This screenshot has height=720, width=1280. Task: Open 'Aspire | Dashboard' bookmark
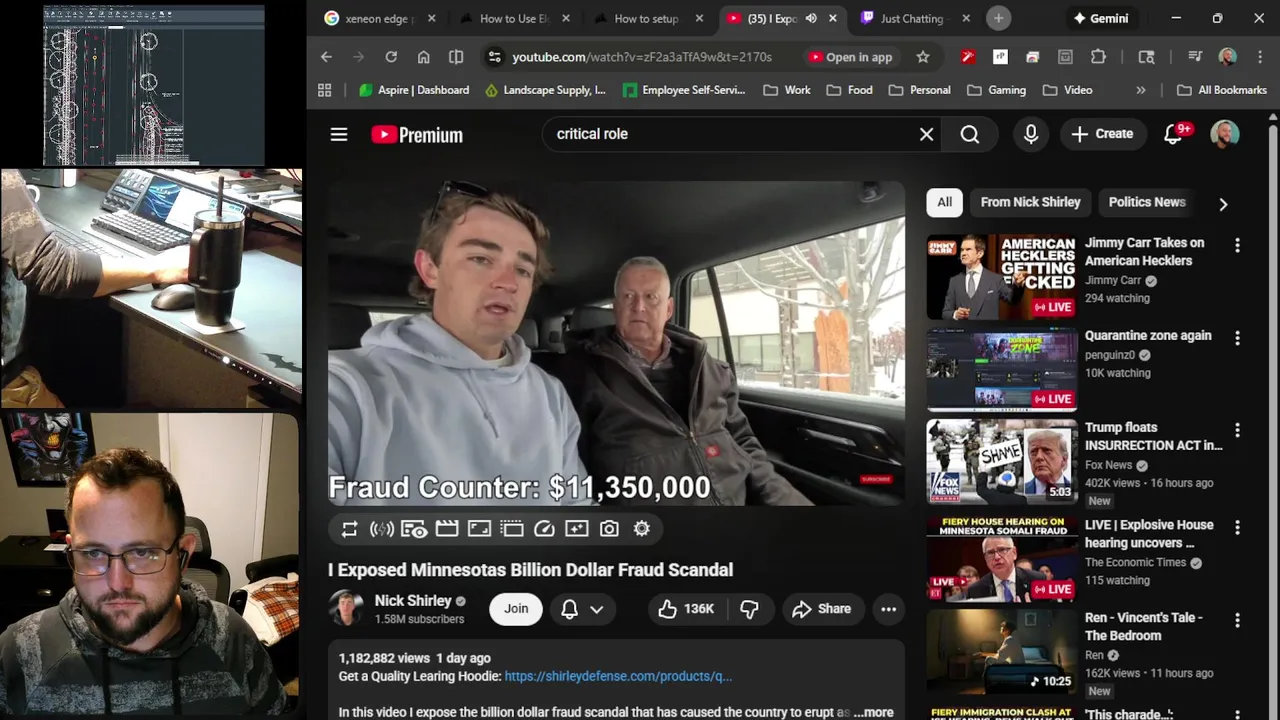pyautogui.click(x=413, y=90)
